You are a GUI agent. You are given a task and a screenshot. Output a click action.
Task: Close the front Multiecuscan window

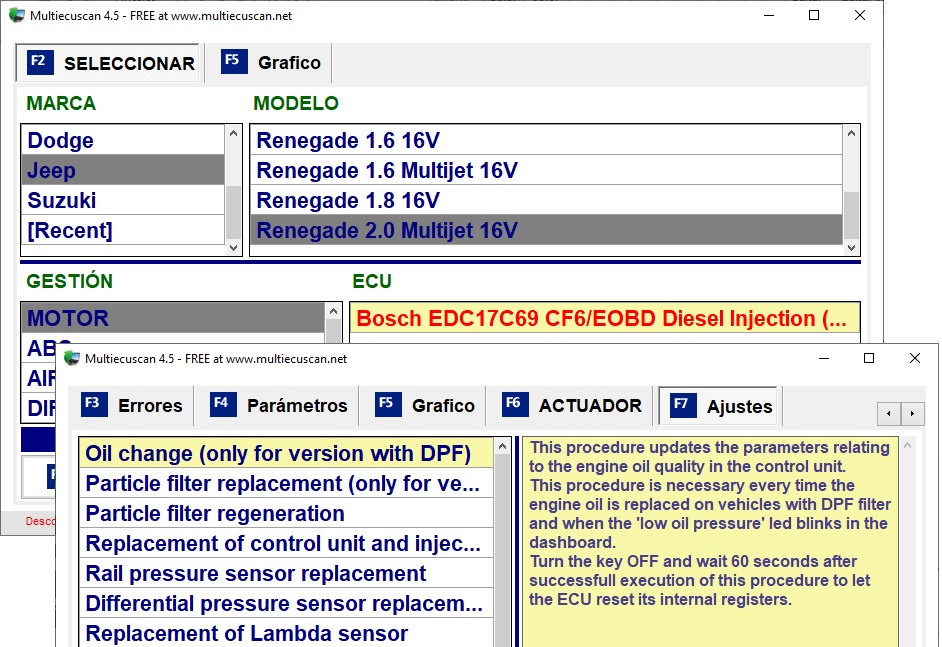pyautogui.click(x=915, y=358)
